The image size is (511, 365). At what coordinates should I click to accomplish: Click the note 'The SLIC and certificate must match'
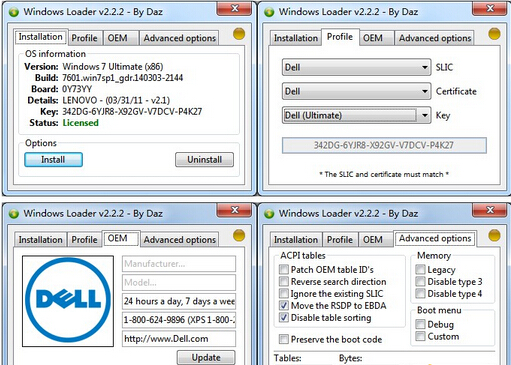point(384,174)
